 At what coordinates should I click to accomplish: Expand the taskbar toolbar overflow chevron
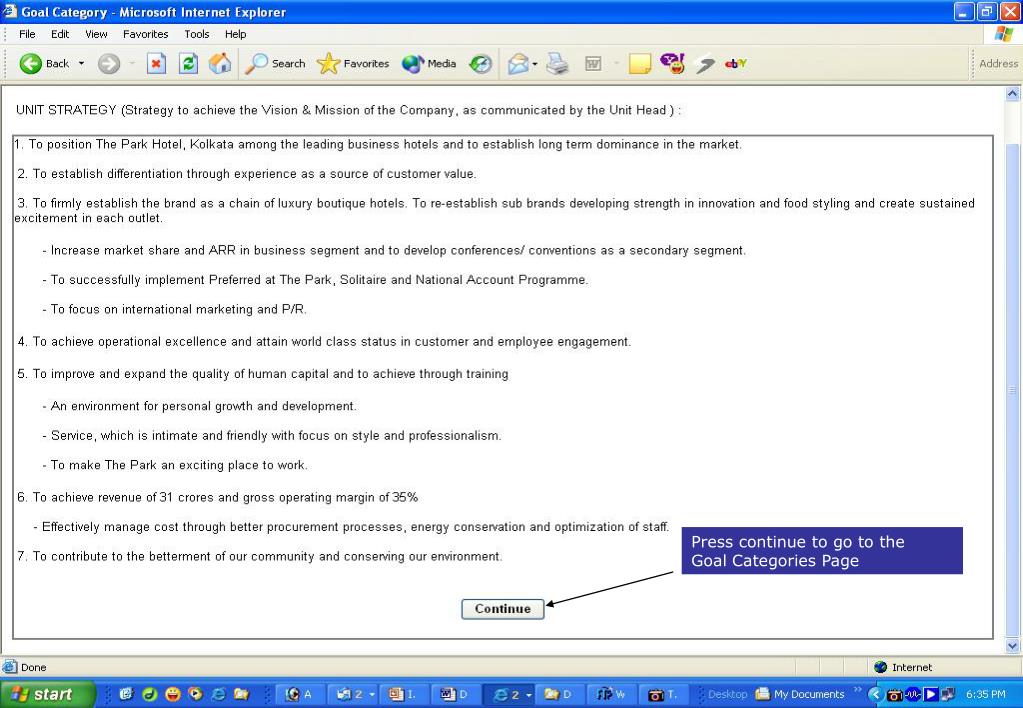(857, 689)
